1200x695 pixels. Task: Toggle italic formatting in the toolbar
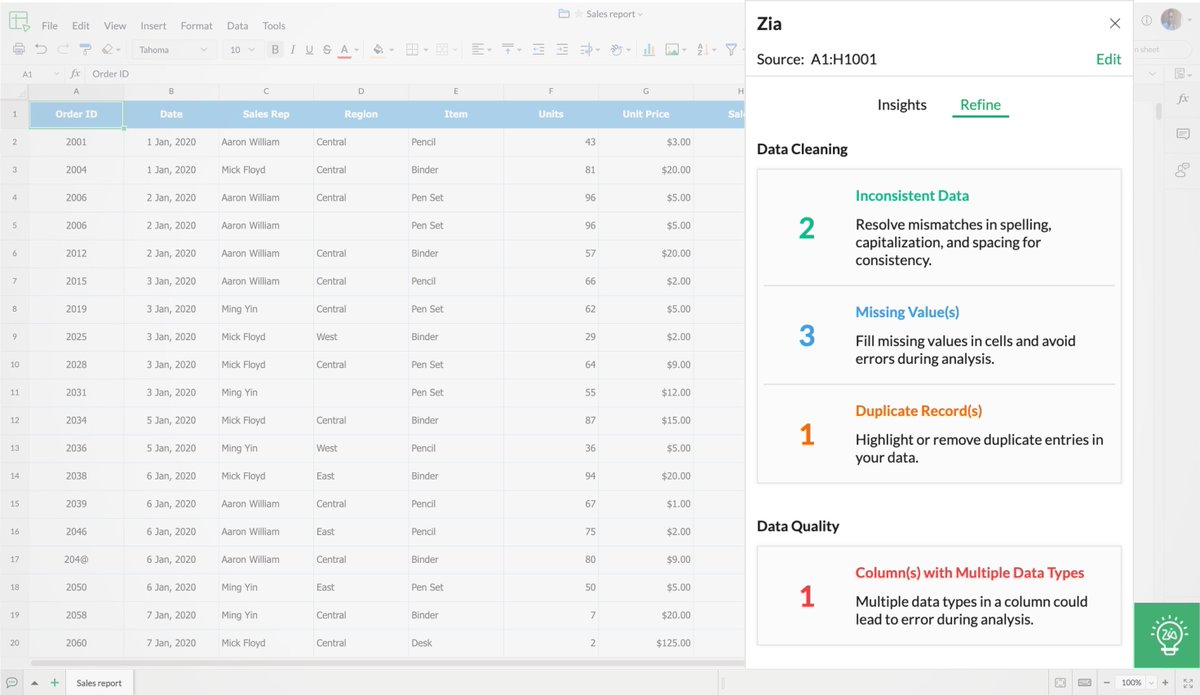tap(292, 49)
